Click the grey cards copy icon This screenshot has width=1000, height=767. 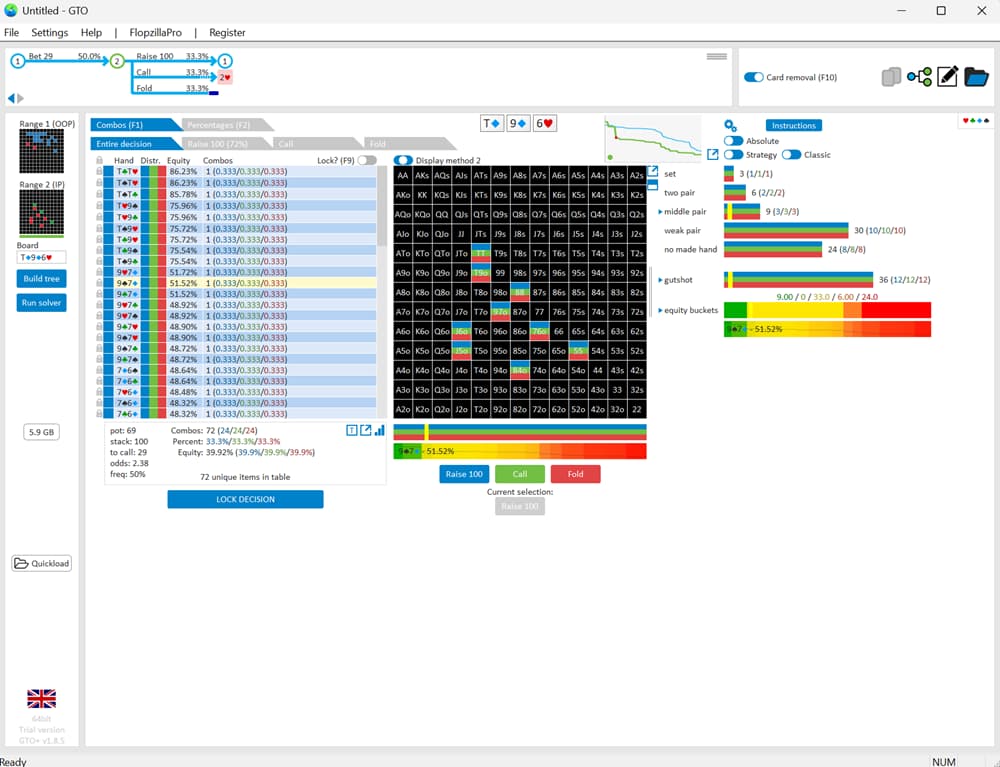point(891,77)
